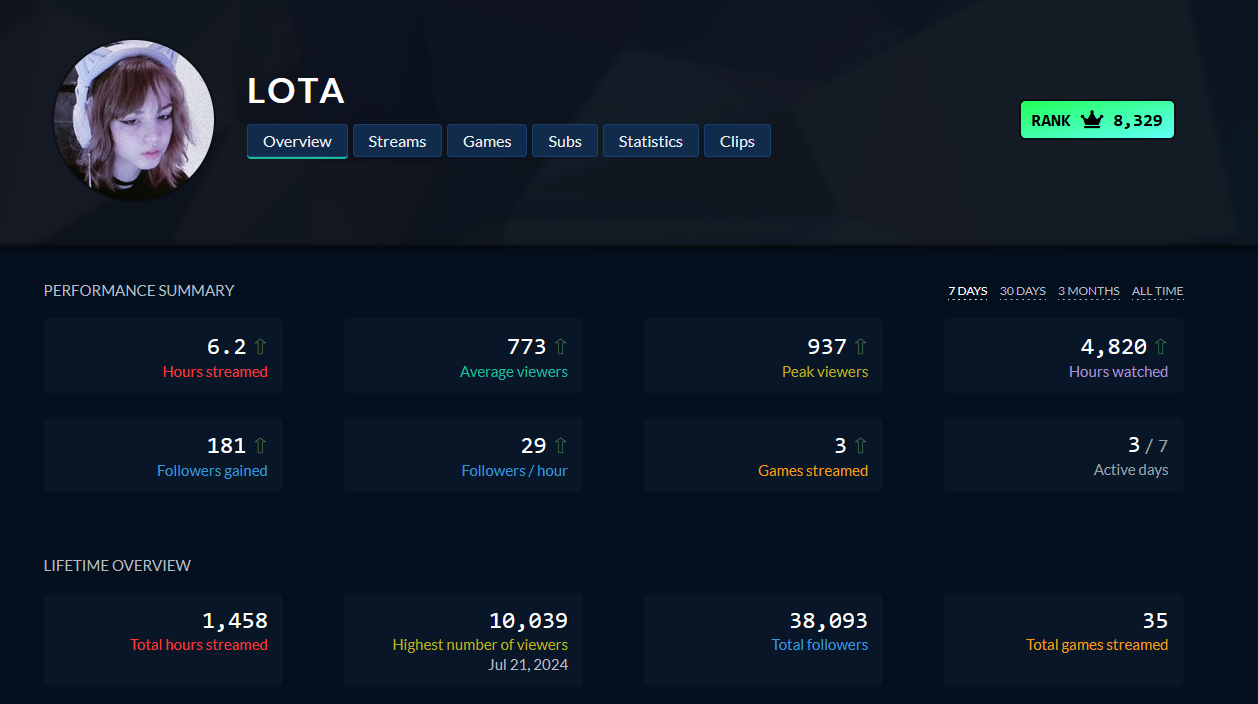Click the up arrow next to 29
1258x704 pixels.
tap(560, 446)
